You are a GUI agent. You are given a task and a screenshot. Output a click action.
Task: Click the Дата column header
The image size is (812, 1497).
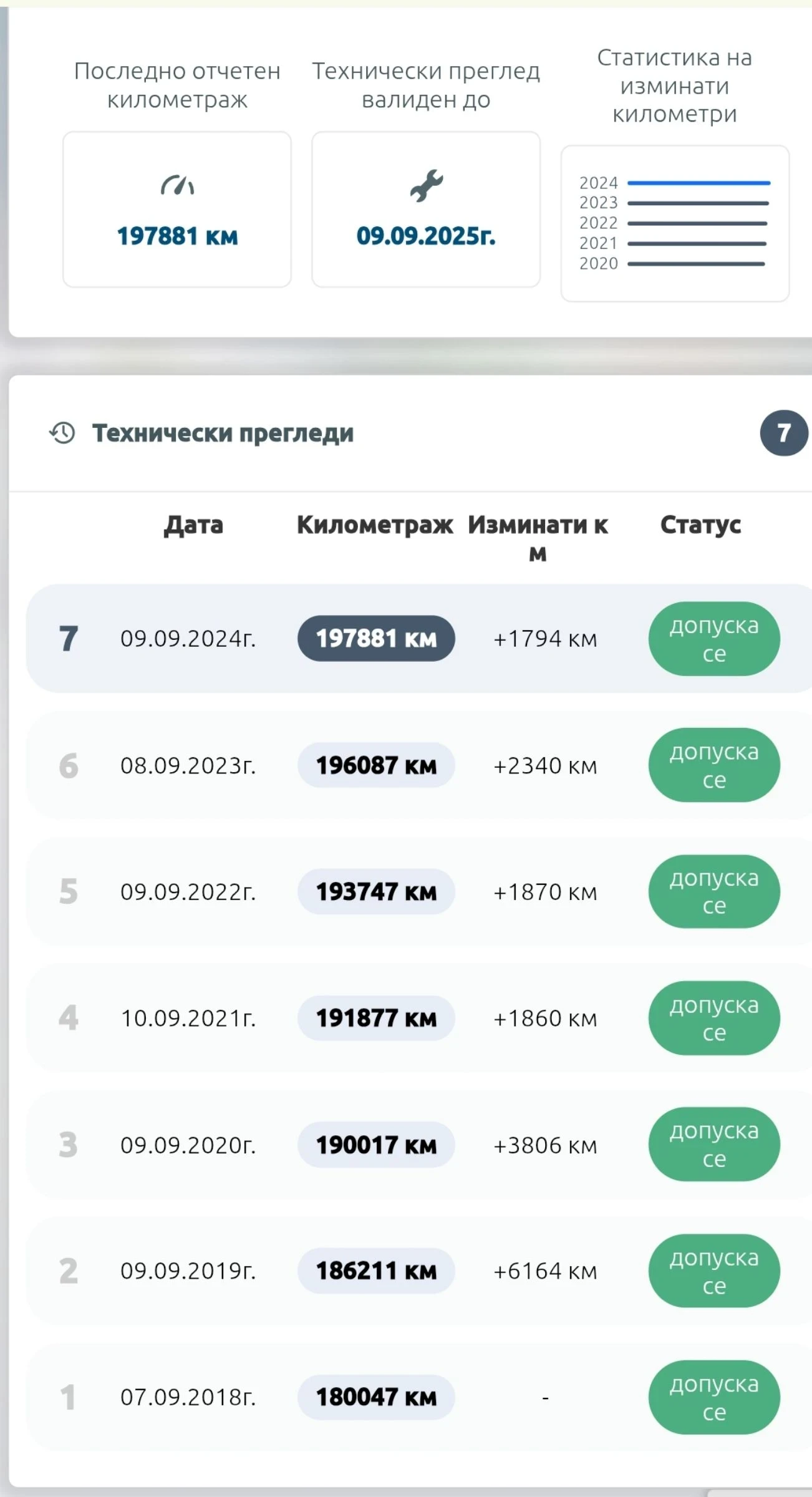(x=193, y=525)
